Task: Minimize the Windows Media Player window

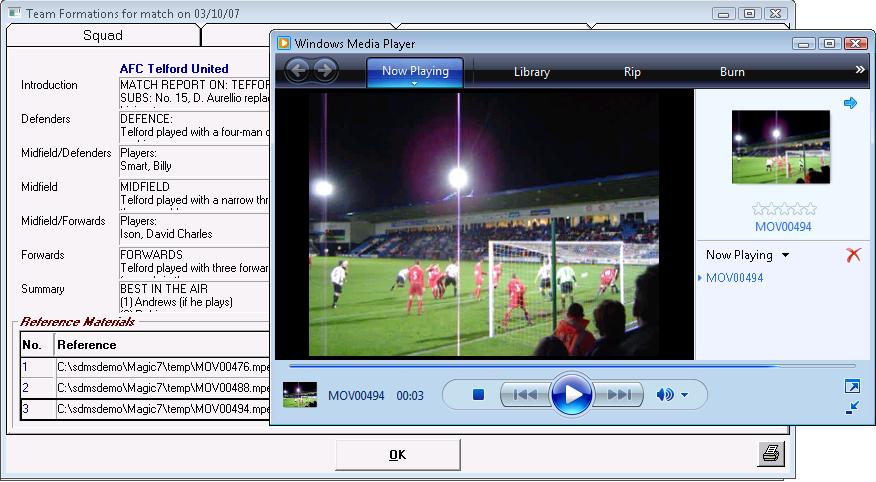Action: click(x=803, y=44)
